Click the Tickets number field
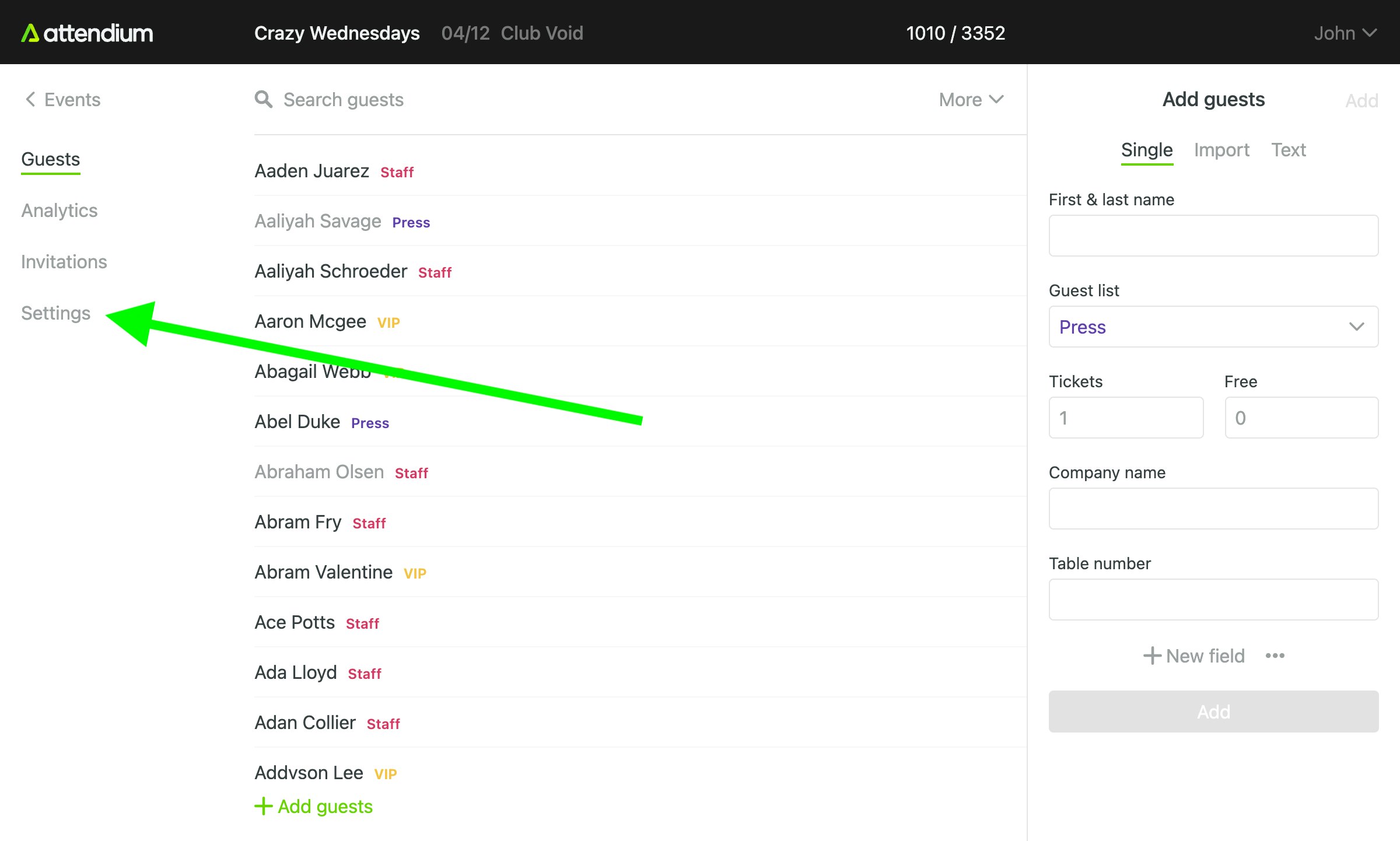This screenshot has width=1400, height=841. (x=1126, y=418)
